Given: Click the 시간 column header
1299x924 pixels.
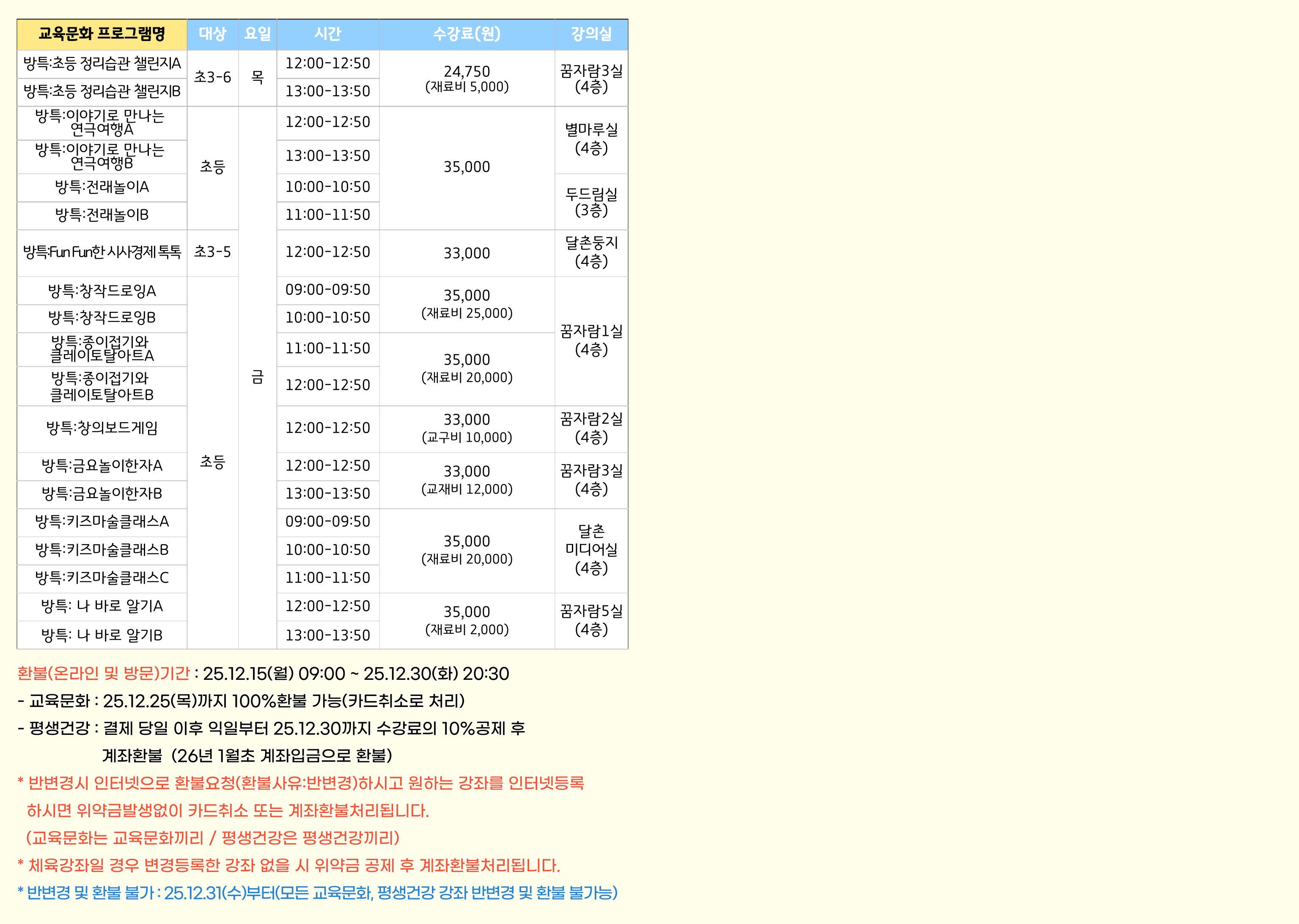Looking at the screenshot, I should 327,34.
